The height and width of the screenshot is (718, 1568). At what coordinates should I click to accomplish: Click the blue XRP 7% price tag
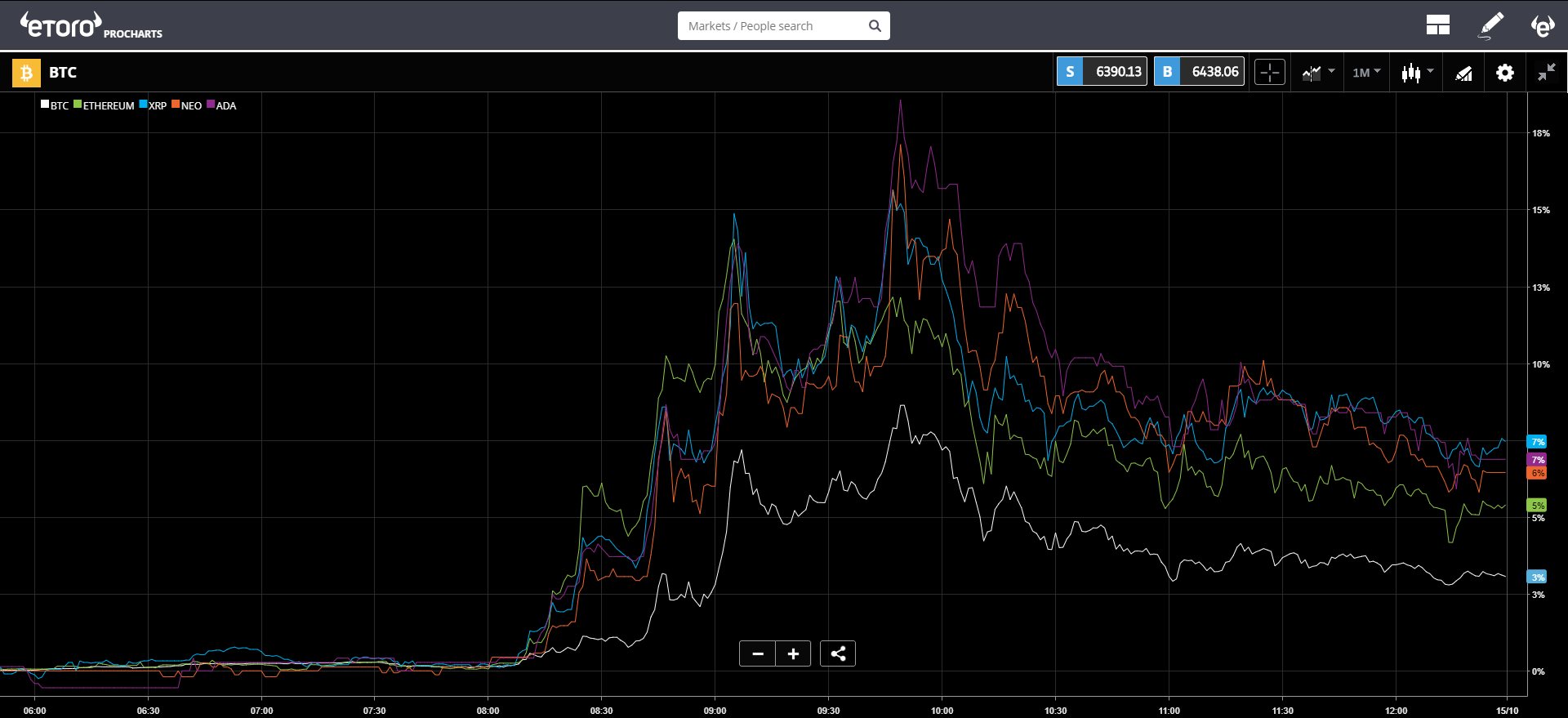[x=1537, y=442]
